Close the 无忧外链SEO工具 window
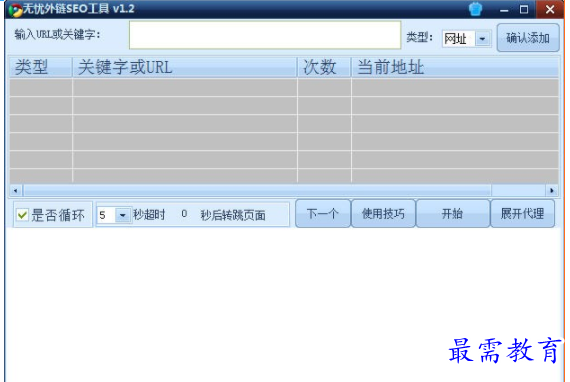This screenshot has height=382, width=570. pos(550,9)
